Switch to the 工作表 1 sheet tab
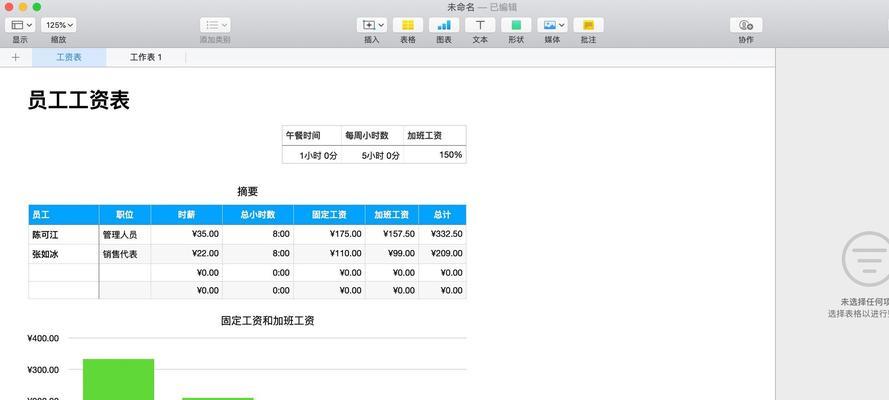Image resolution: width=889 pixels, height=400 pixels. (x=146, y=57)
